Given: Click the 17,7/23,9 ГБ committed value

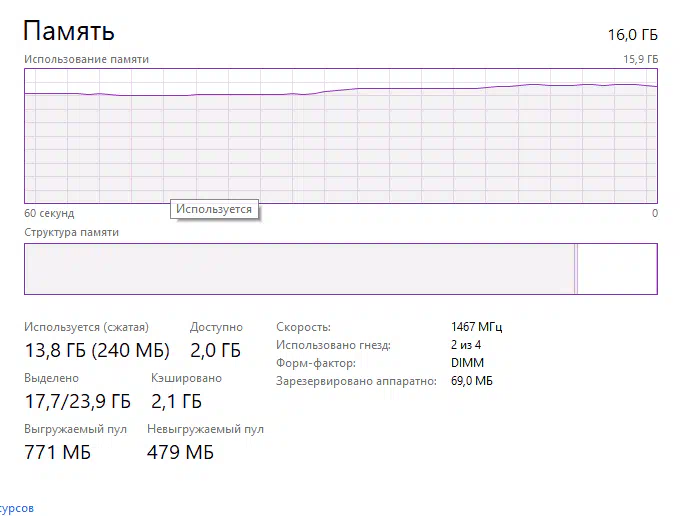Looking at the screenshot, I should [x=78, y=401].
